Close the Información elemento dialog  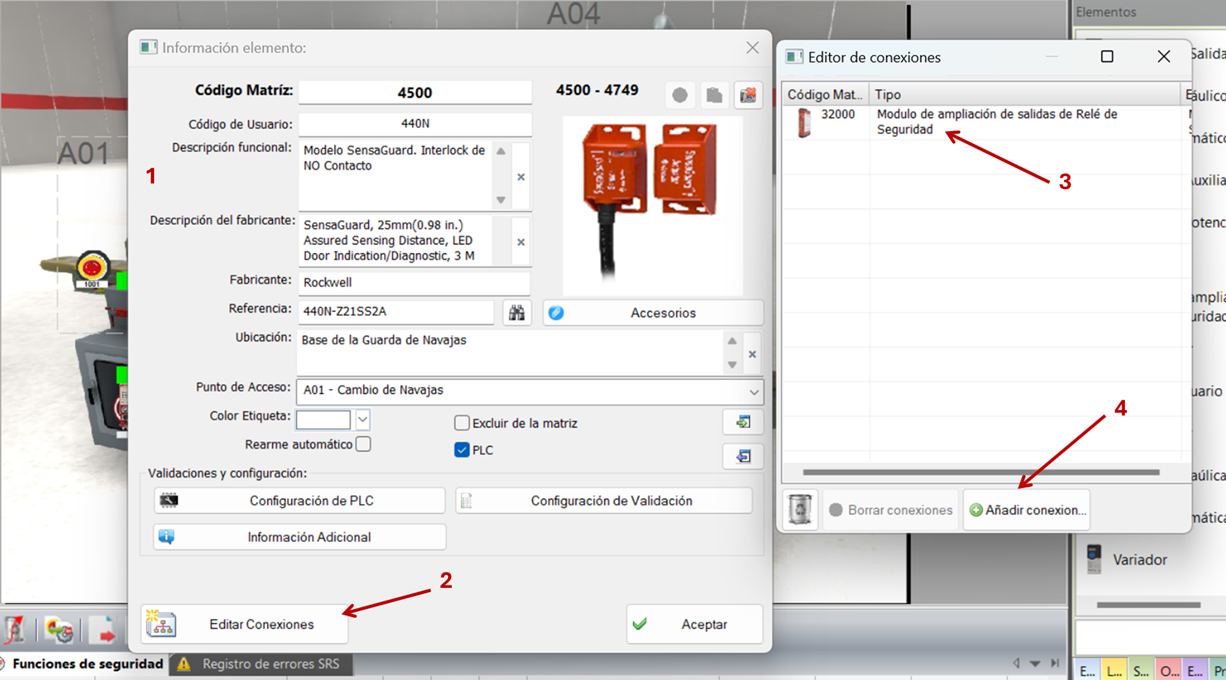753,47
